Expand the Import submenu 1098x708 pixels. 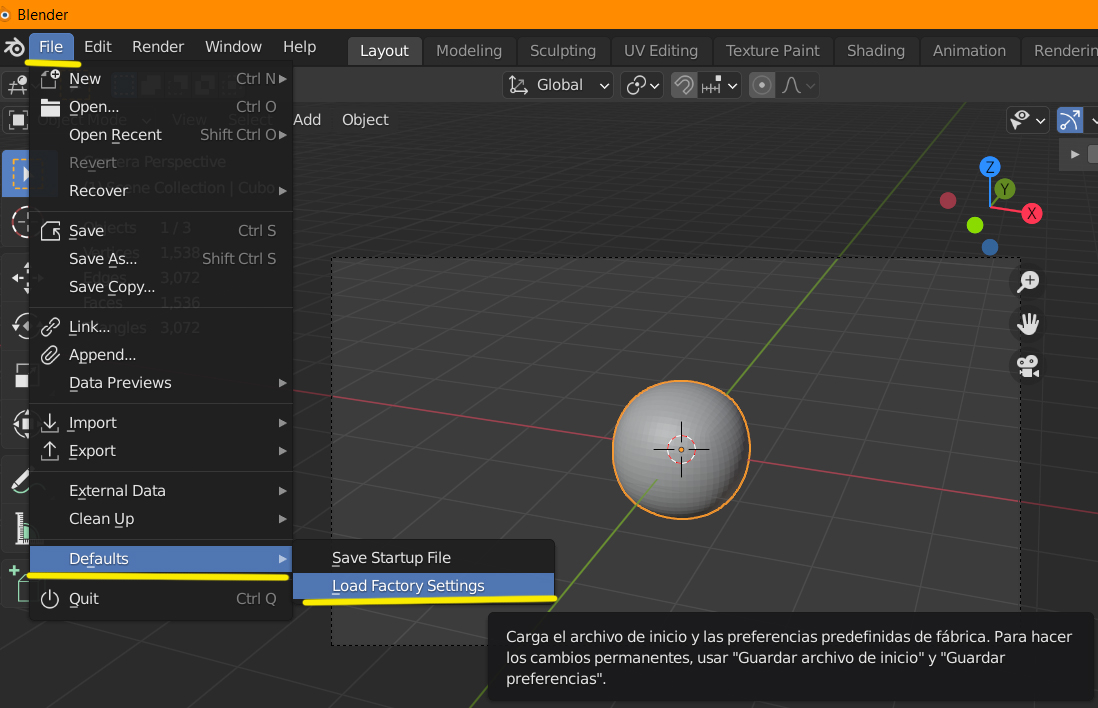(x=161, y=423)
